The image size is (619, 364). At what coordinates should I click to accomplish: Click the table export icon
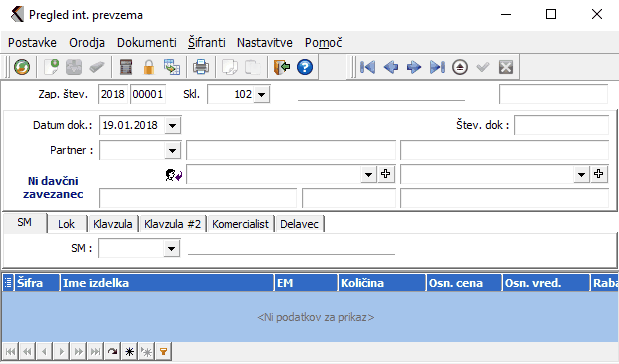(x=172, y=67)
